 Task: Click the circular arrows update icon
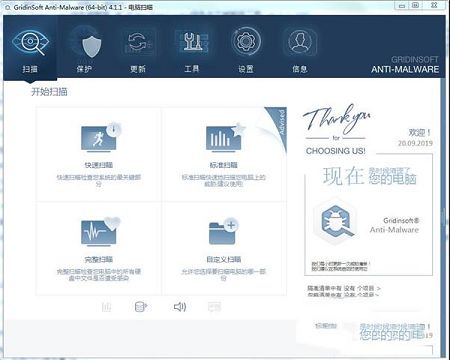pyautogui.click(x=137, y=42)
